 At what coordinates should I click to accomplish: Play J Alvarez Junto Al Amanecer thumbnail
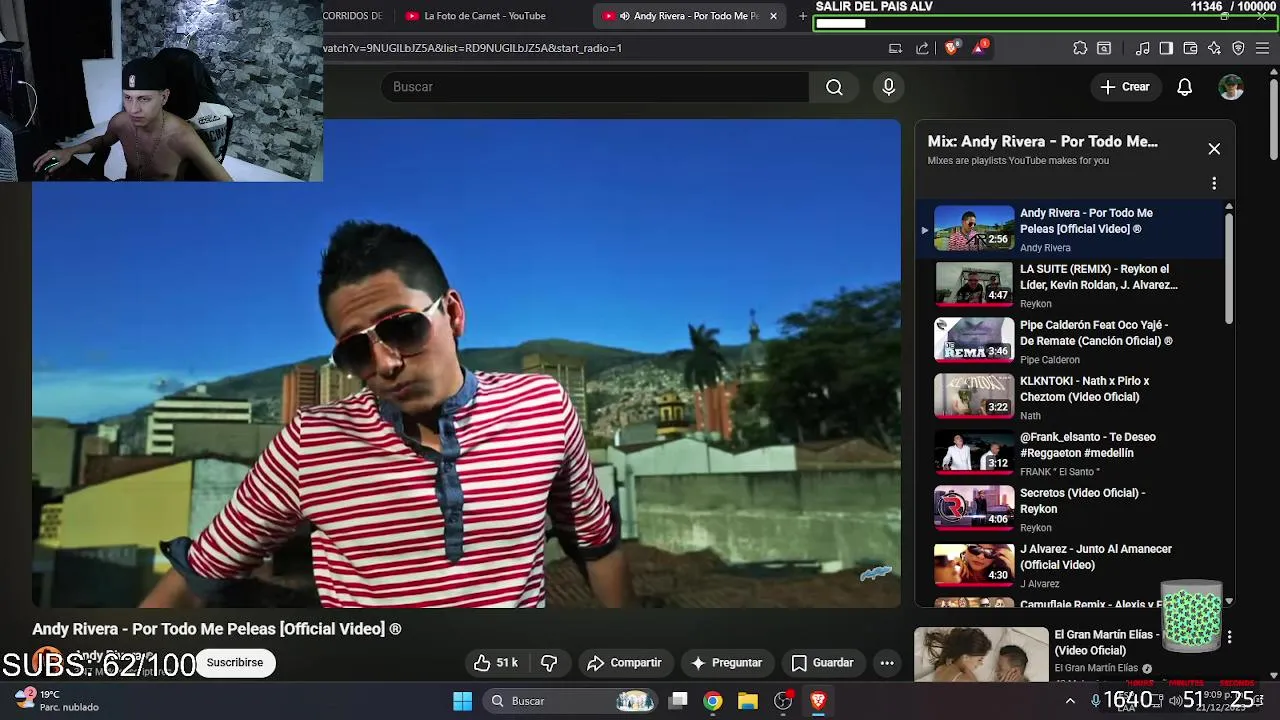pyautogui.click(x=974, y=565)
